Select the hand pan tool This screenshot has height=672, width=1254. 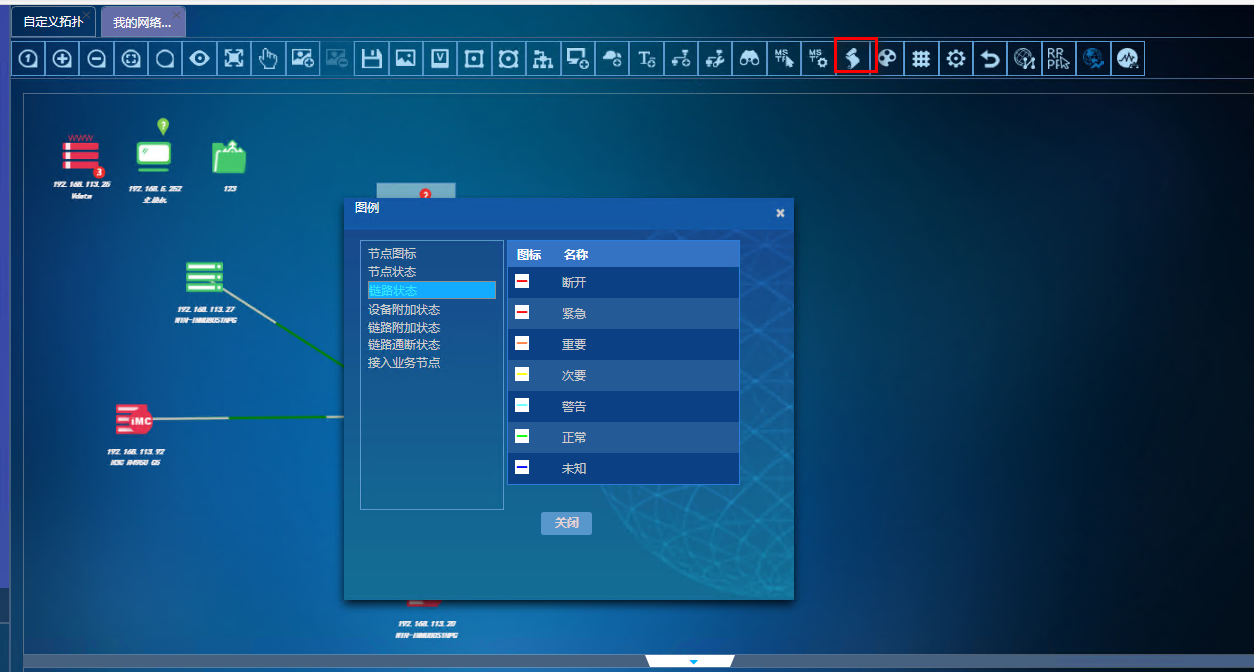pos(268,59)
